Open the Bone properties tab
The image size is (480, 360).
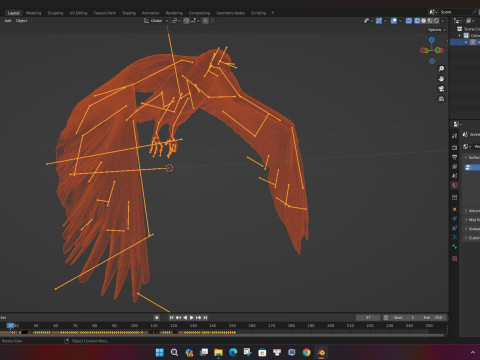tap(454, 247)
